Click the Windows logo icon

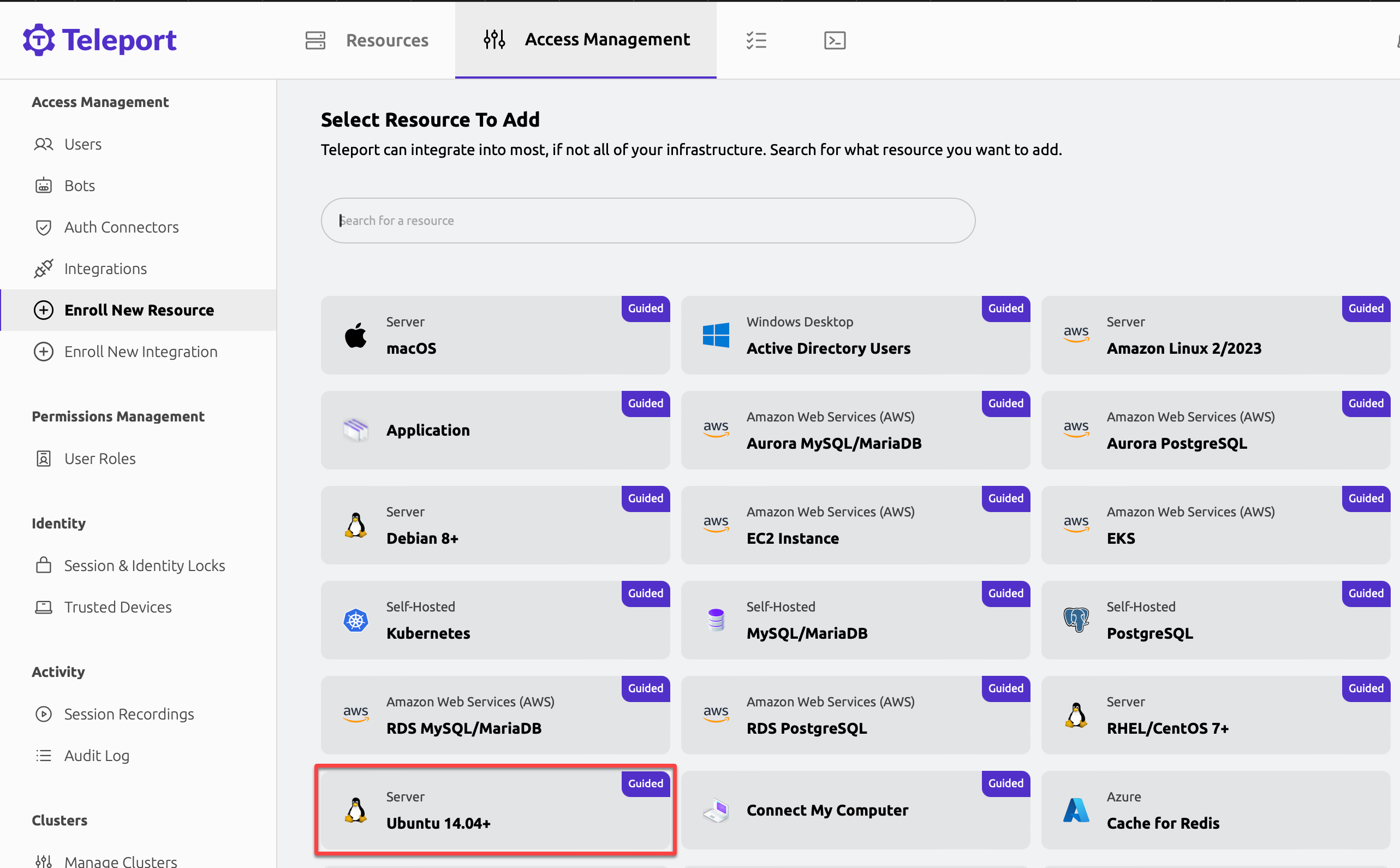[716, 335]
